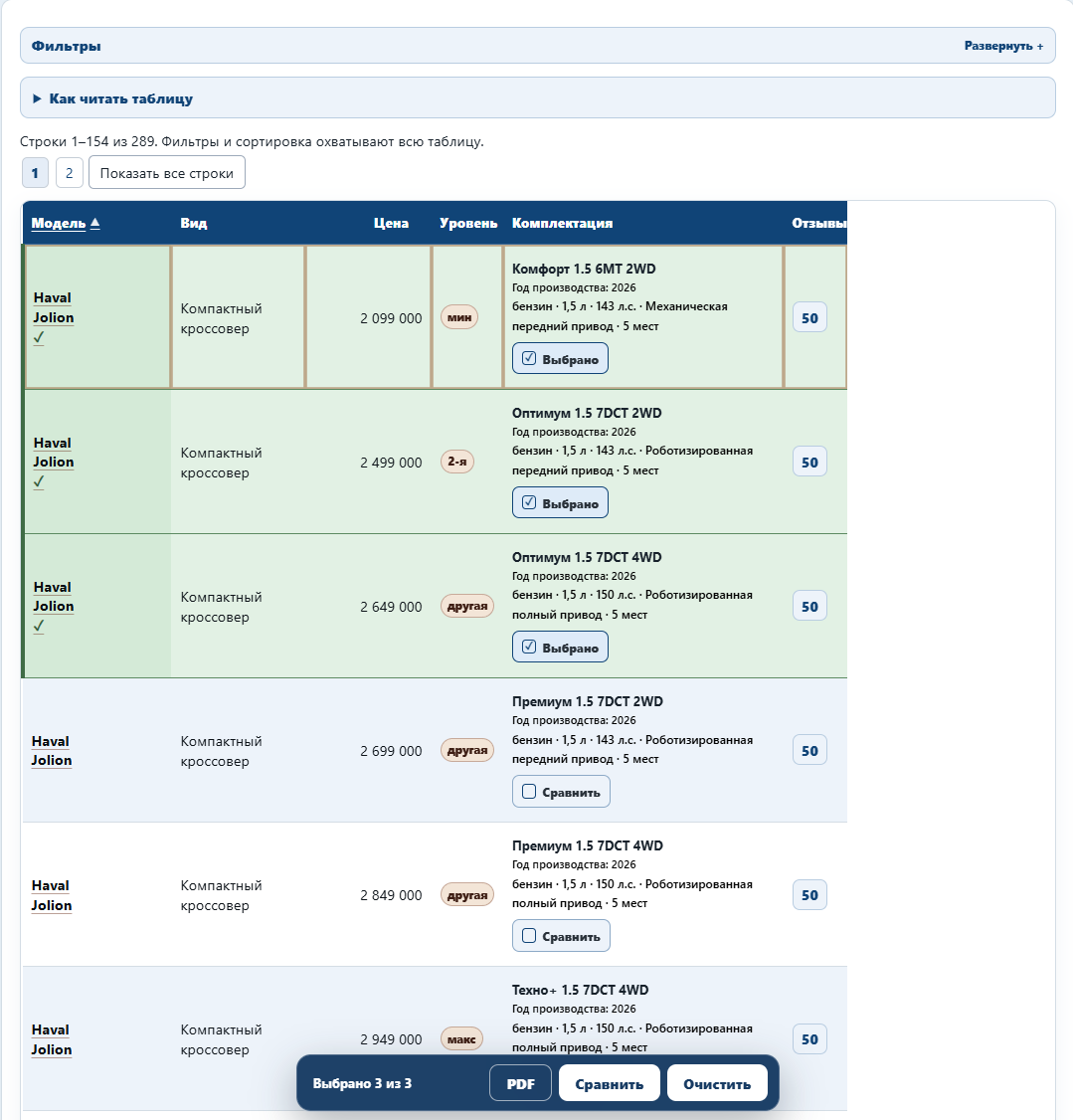Screen dimensions: 1073x1120
Task: Sort the table by the «Модель» column header
Action: coord(66,223)
